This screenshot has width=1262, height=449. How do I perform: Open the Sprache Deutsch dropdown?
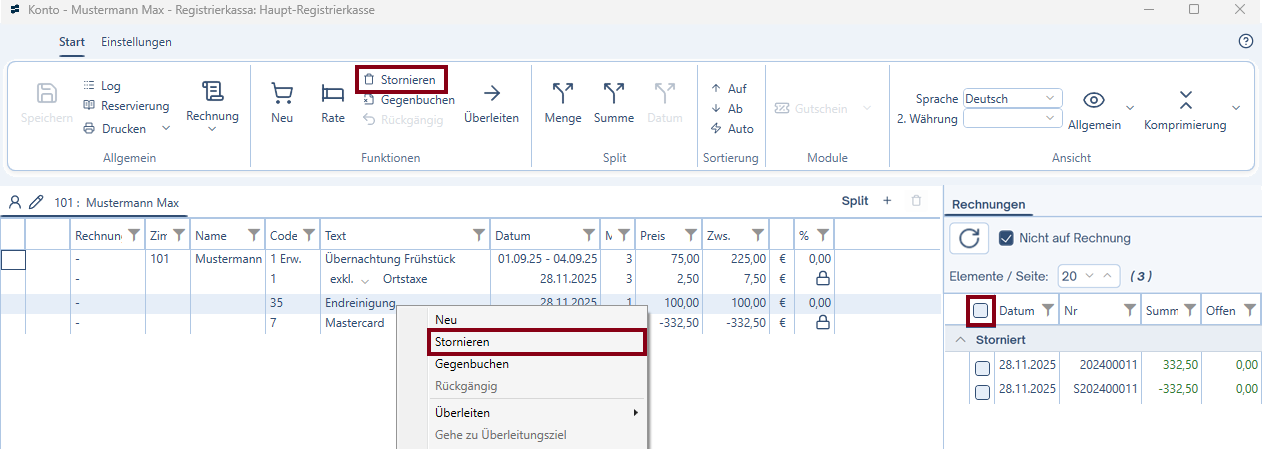[x=1011, y=98]
